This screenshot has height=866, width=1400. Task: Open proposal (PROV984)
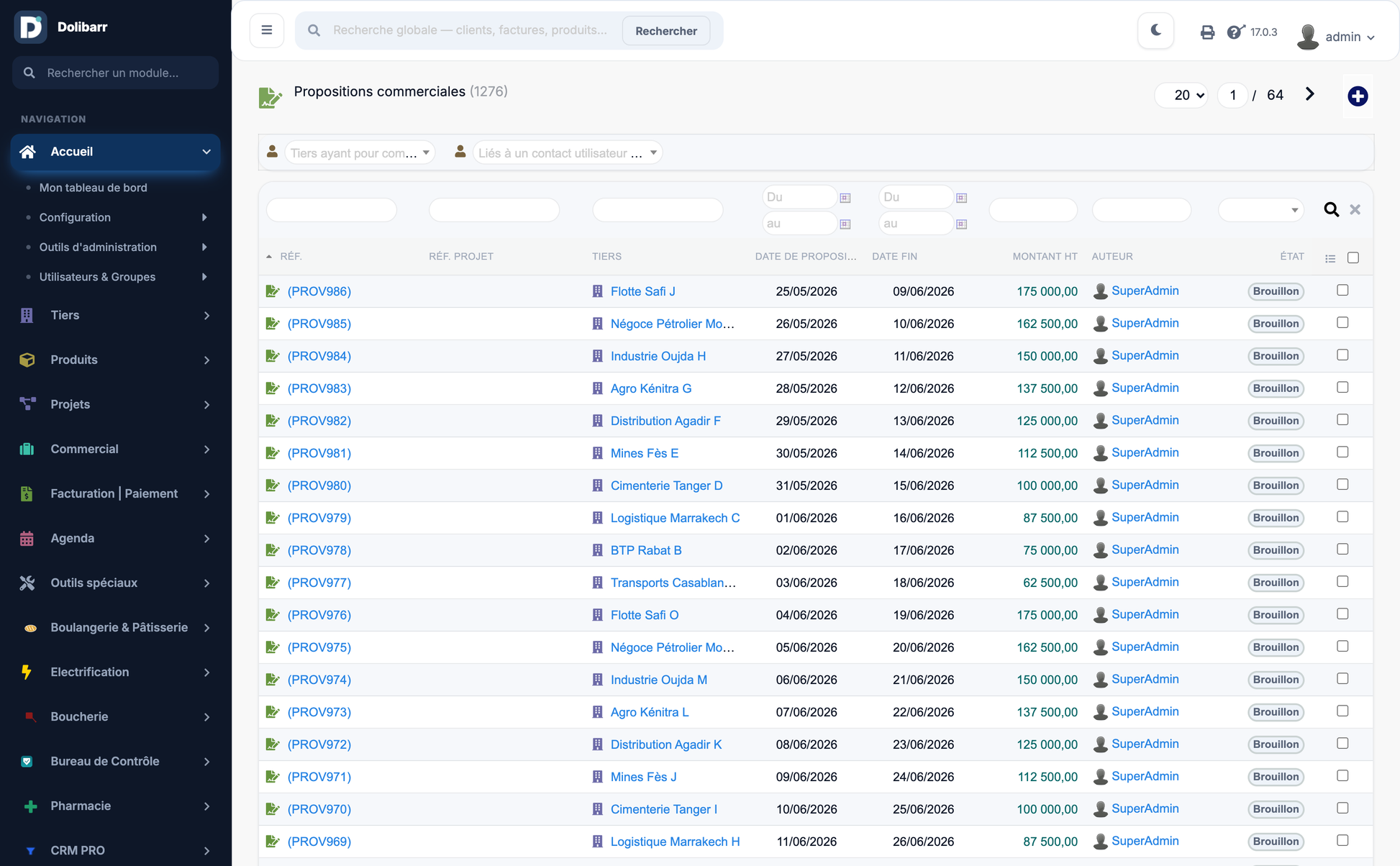click(319, 356)
